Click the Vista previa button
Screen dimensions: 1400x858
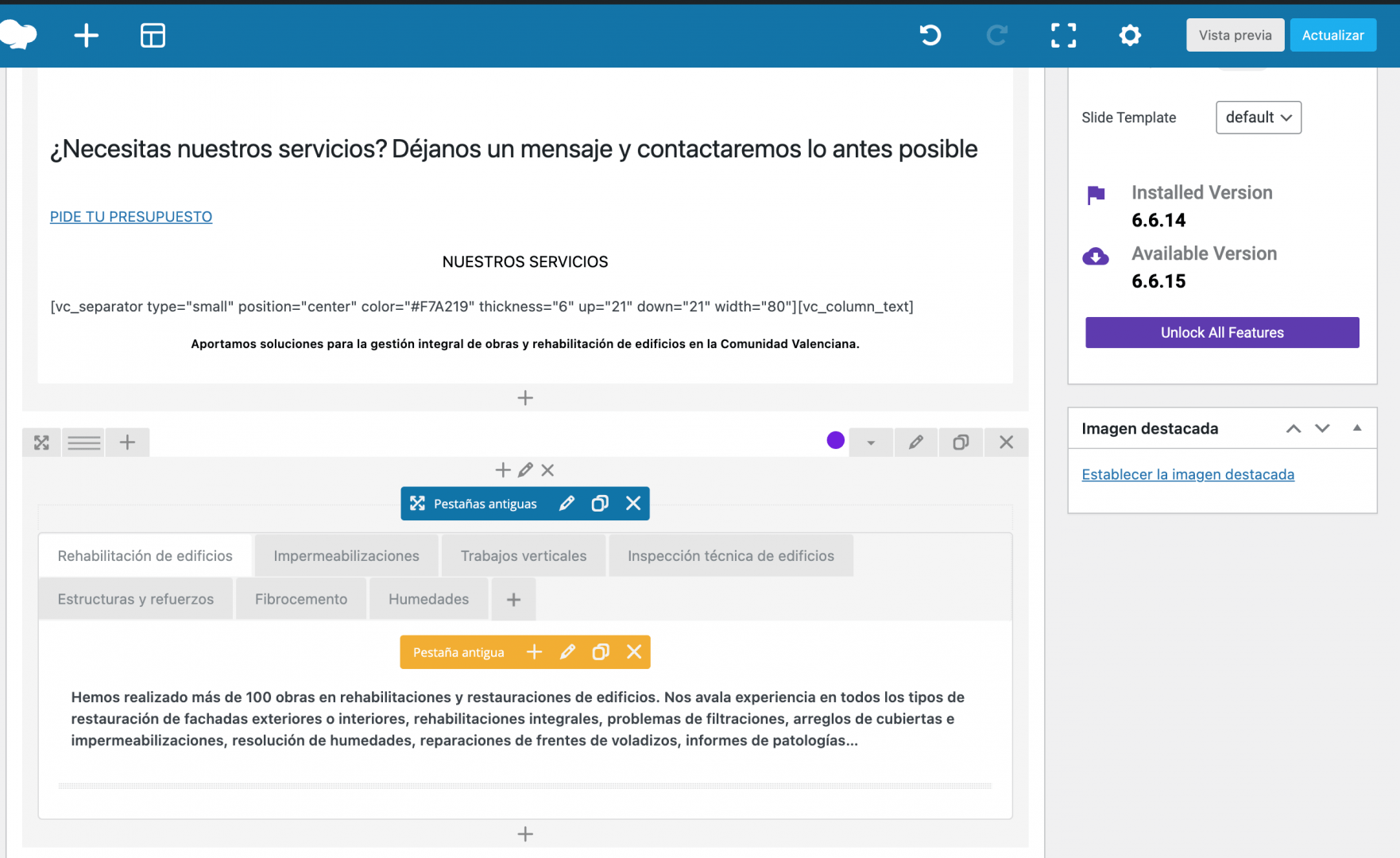coord(1235,35)
